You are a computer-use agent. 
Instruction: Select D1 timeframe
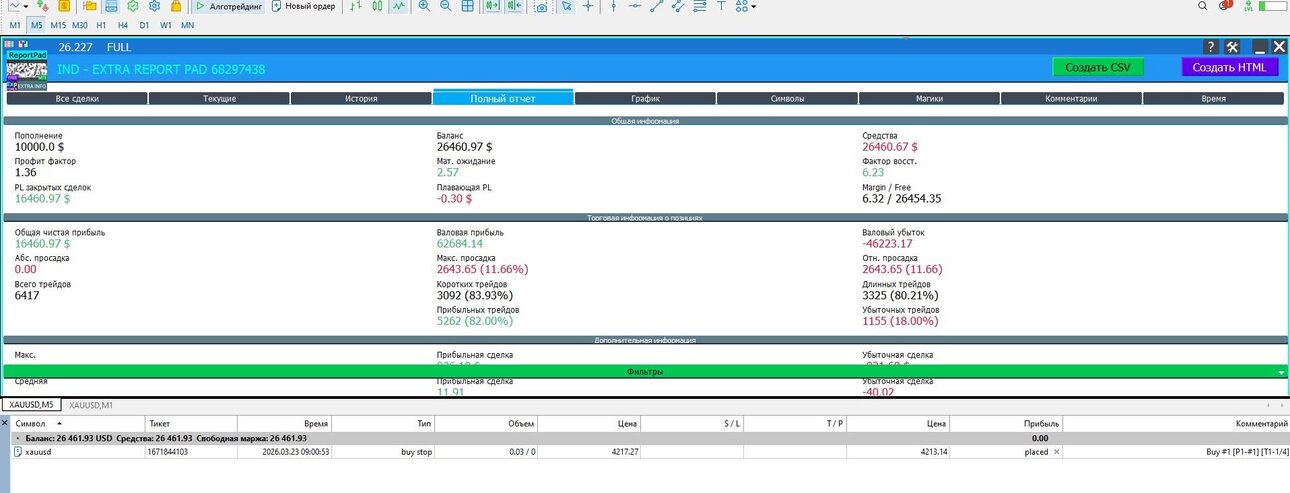[144, 25]
